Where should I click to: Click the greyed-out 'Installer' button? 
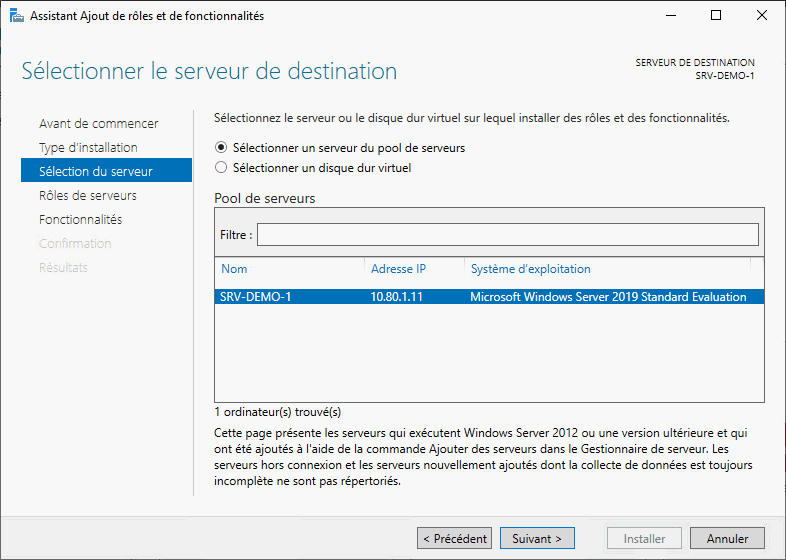tap(644, 538)
